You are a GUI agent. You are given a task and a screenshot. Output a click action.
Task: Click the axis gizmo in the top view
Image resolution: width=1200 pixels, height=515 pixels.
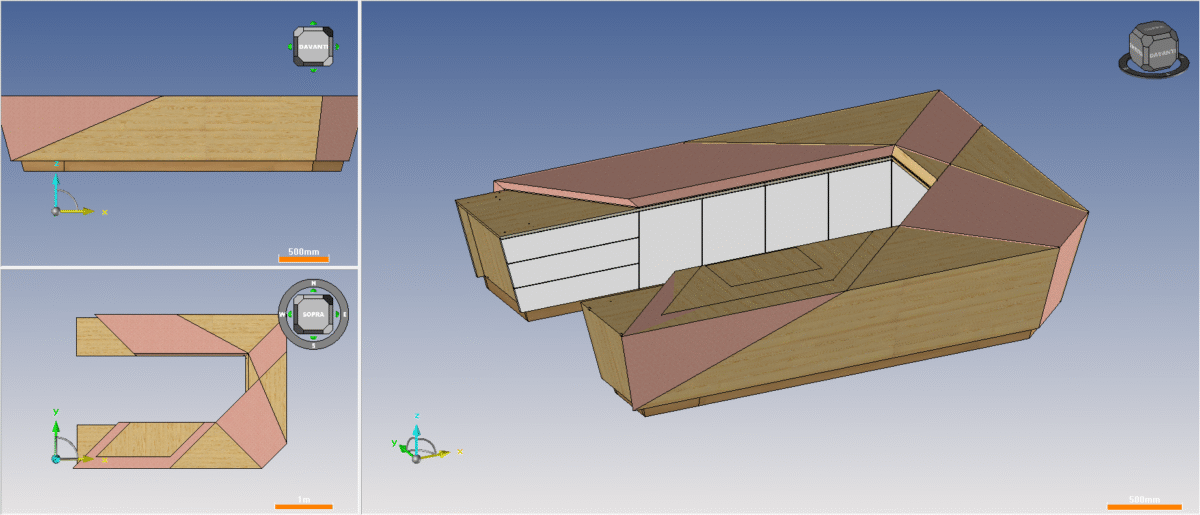tap(58, 455)
